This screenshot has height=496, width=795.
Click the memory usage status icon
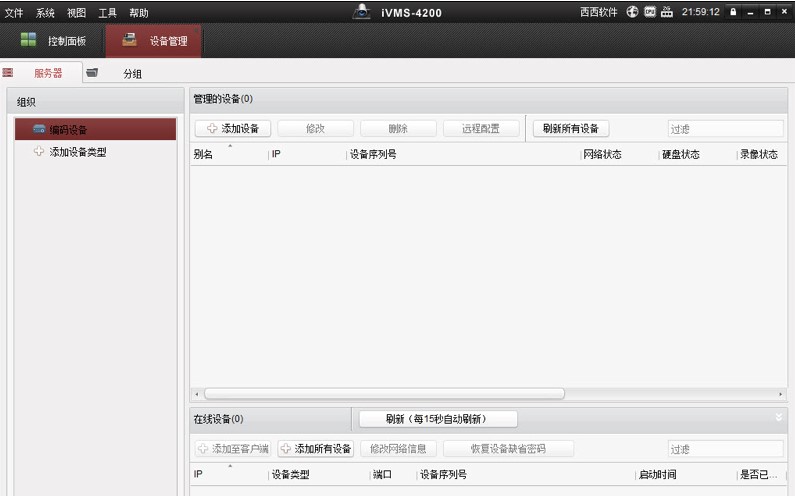tap(666, 12)
